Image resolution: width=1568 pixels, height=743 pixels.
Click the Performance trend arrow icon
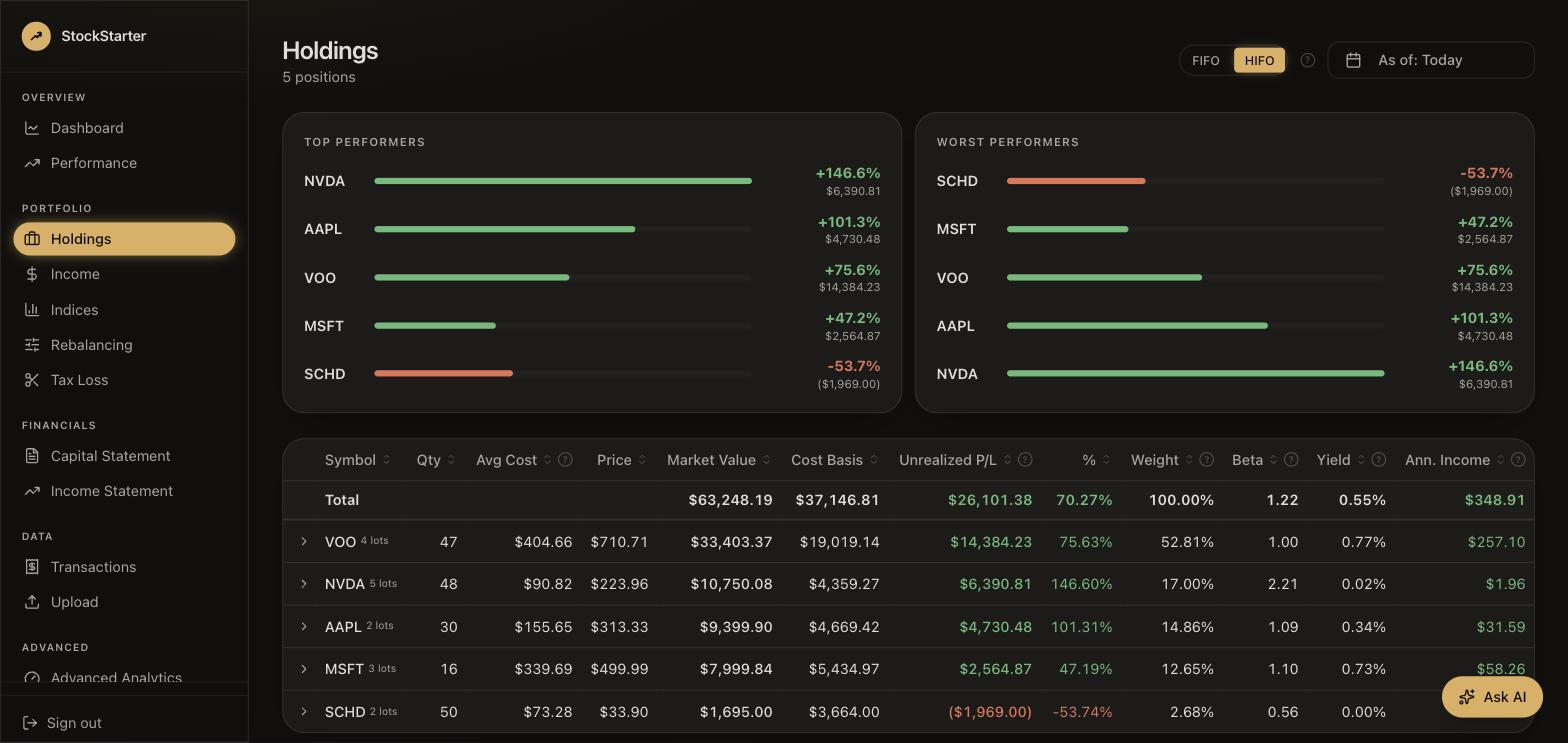pos(32,163)
